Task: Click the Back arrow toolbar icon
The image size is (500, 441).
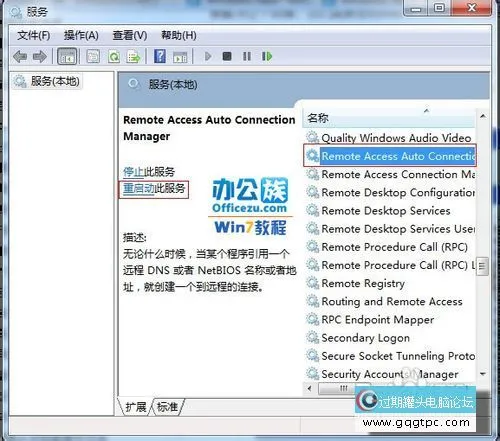Action: (20, 56)
